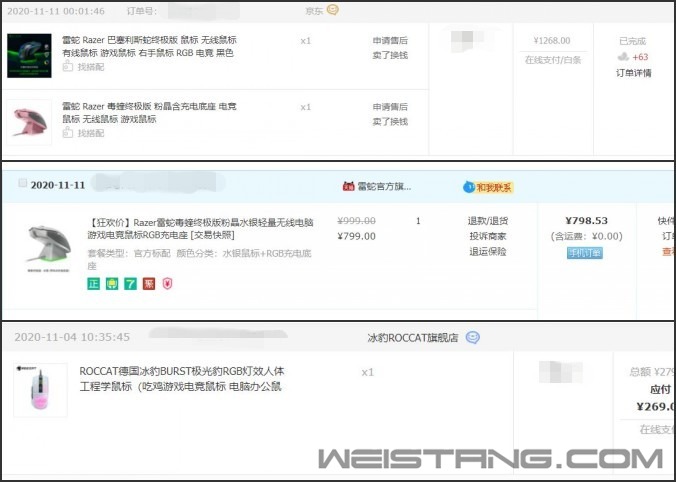Click the 找搭配 icon under the Basilisk mouse

[67, 66]
